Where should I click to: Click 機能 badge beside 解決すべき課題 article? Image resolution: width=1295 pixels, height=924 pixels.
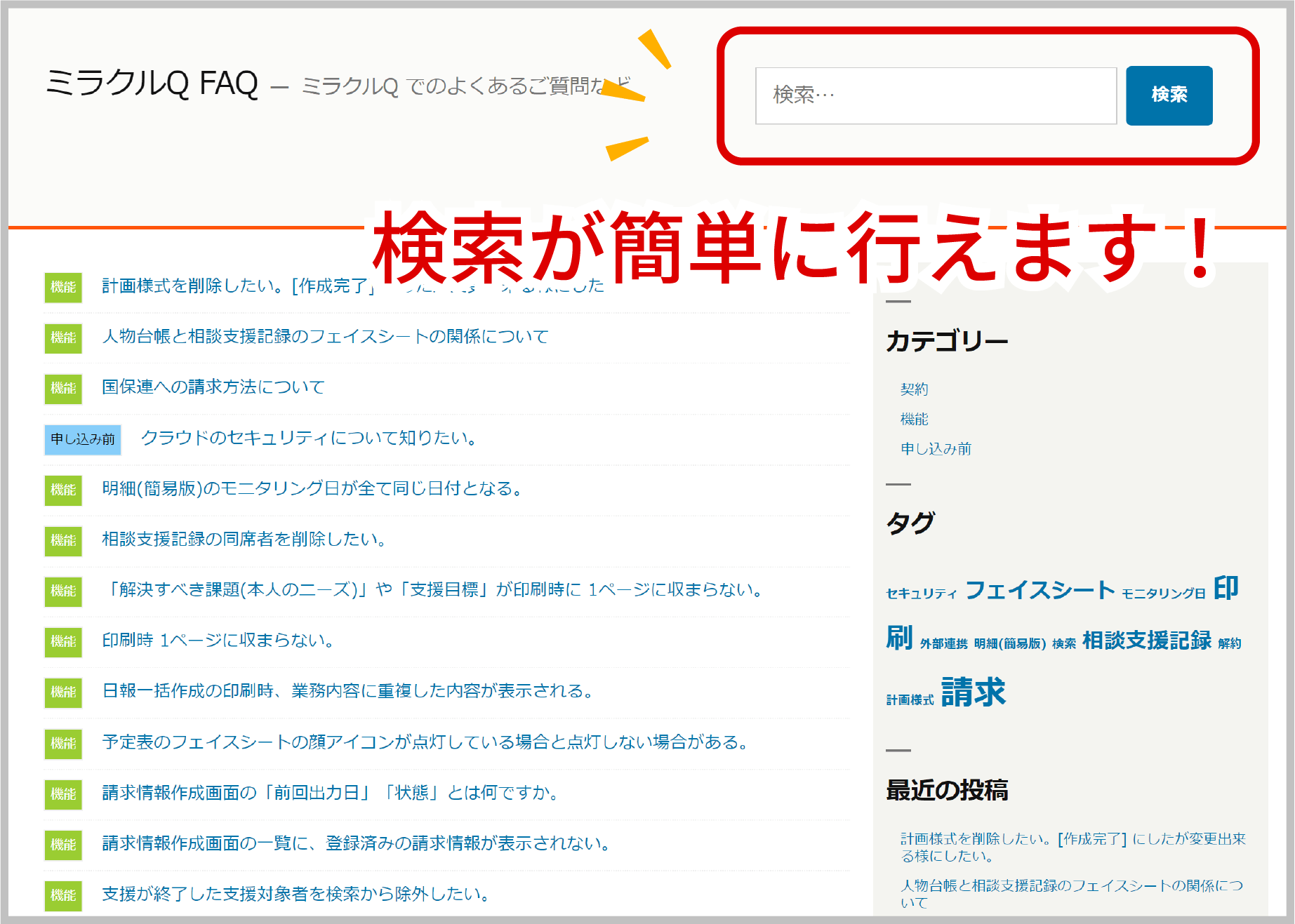pos(63,591)
